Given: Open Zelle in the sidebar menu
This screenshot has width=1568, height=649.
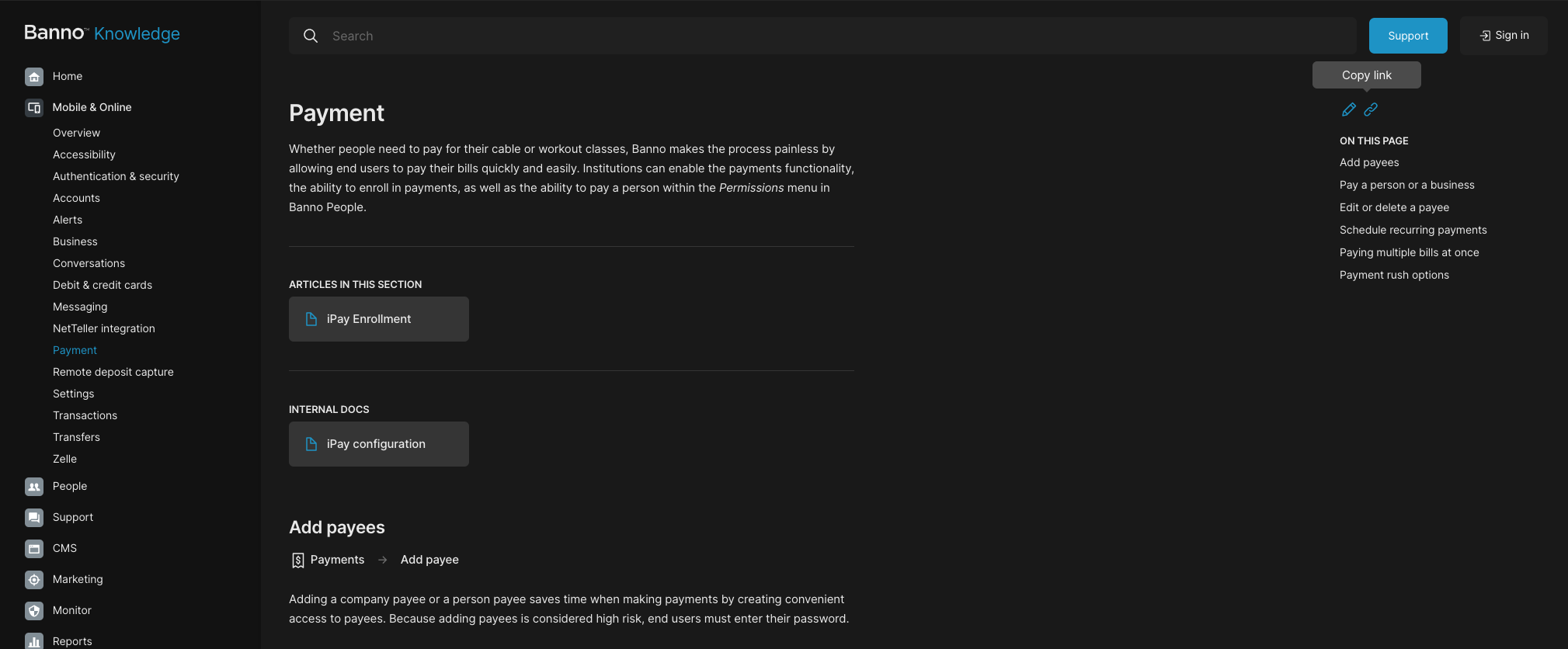Looking at the screenshot, I should tap(64, 460).
